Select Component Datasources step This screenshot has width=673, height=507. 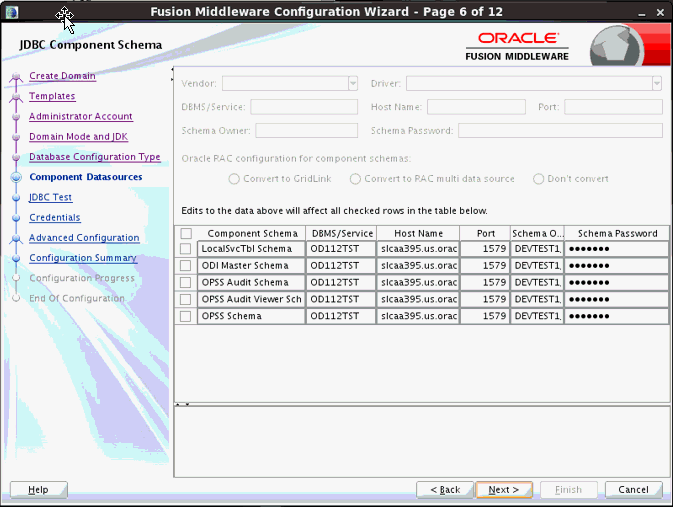coord(86,177)
